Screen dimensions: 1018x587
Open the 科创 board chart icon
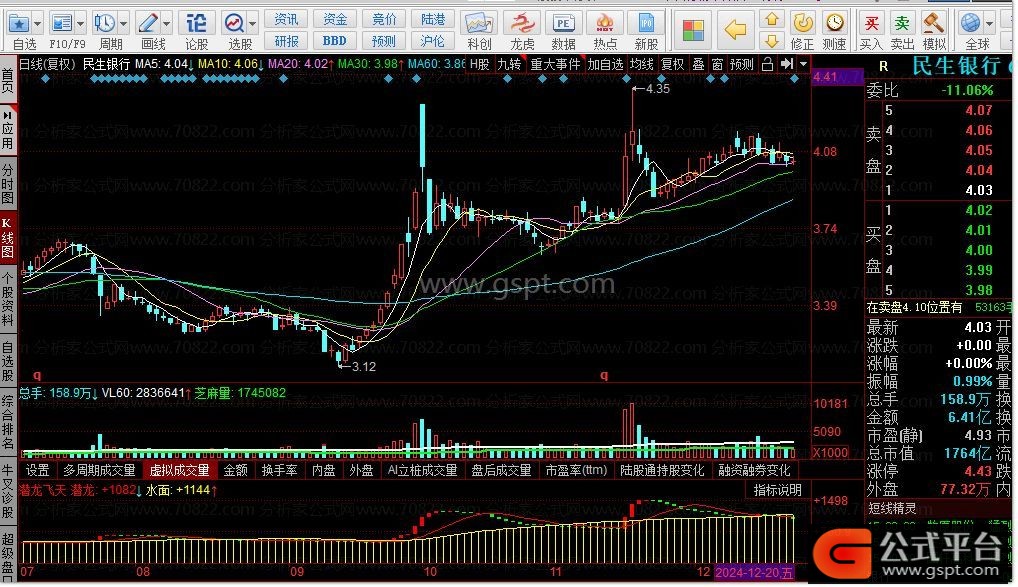tap(479, 24)
